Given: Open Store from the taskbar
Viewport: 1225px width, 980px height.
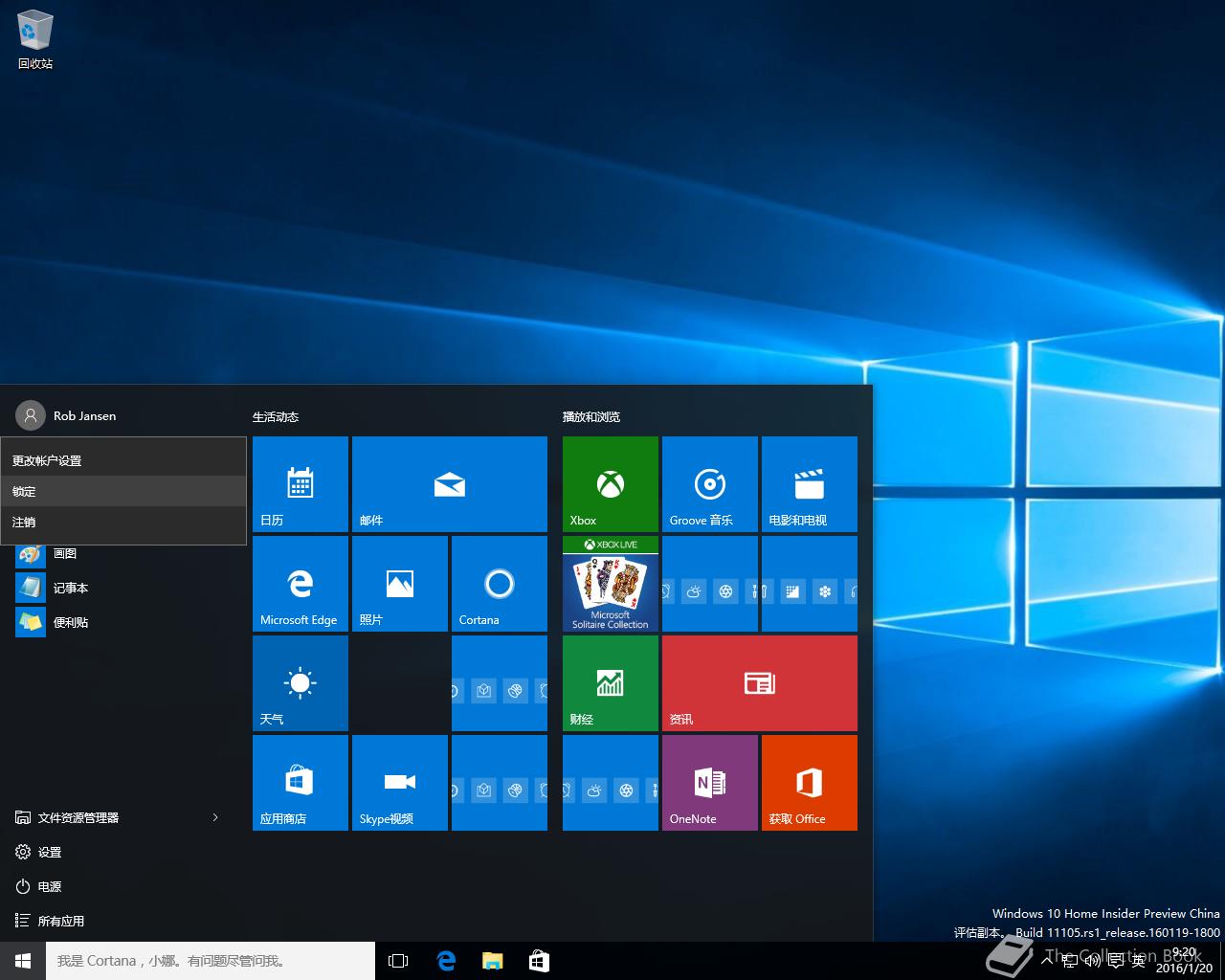Looking at the screenshot, I should point(540,961).
